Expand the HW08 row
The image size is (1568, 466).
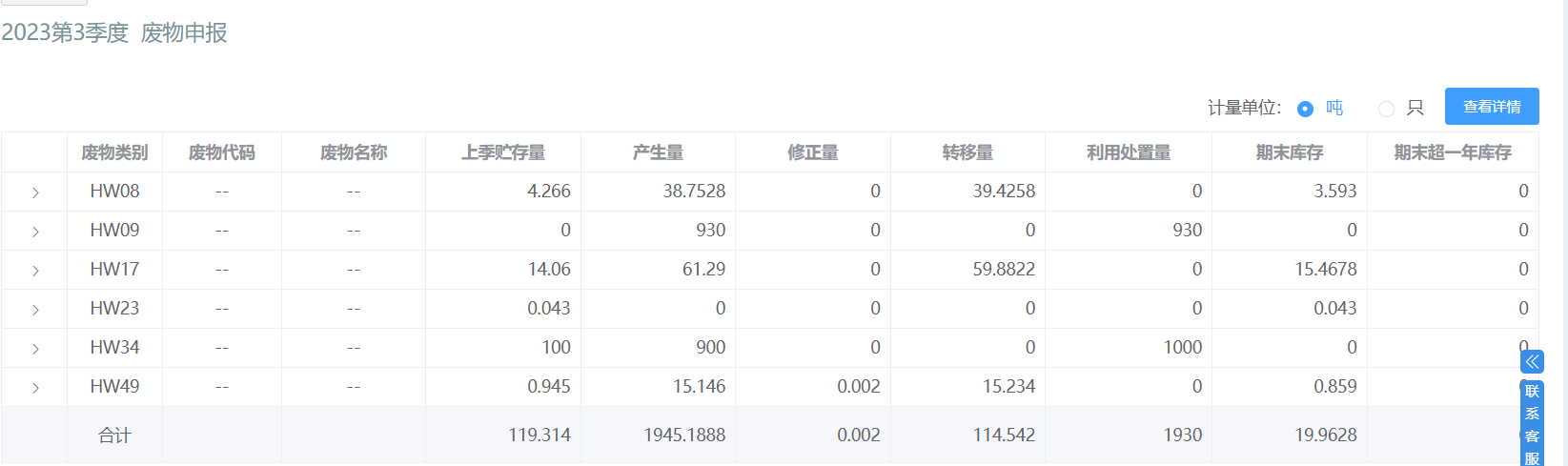coord(35,192)
